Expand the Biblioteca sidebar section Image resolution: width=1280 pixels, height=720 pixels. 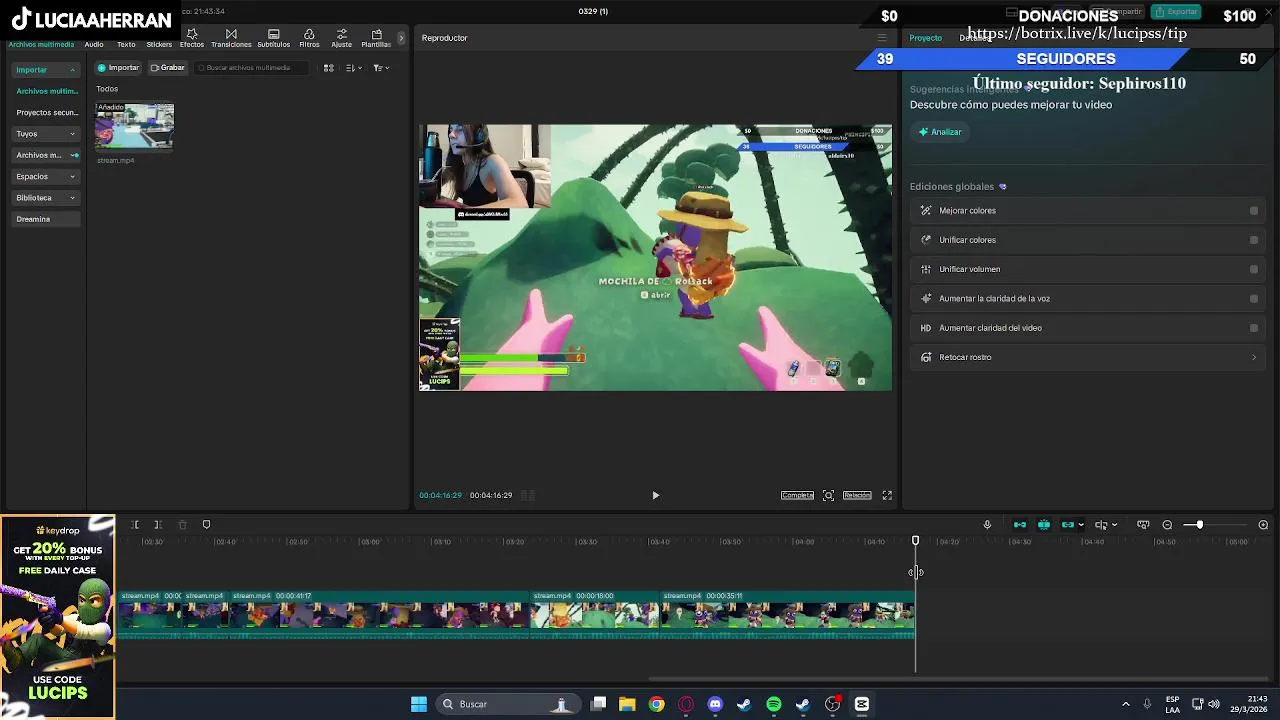[72, 198]
